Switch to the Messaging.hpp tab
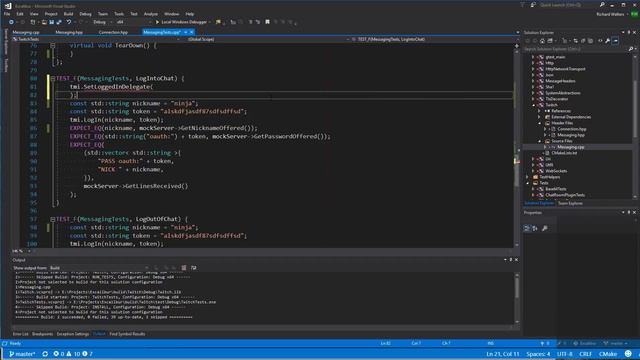The image size is (640, 360). click(69, 32)
